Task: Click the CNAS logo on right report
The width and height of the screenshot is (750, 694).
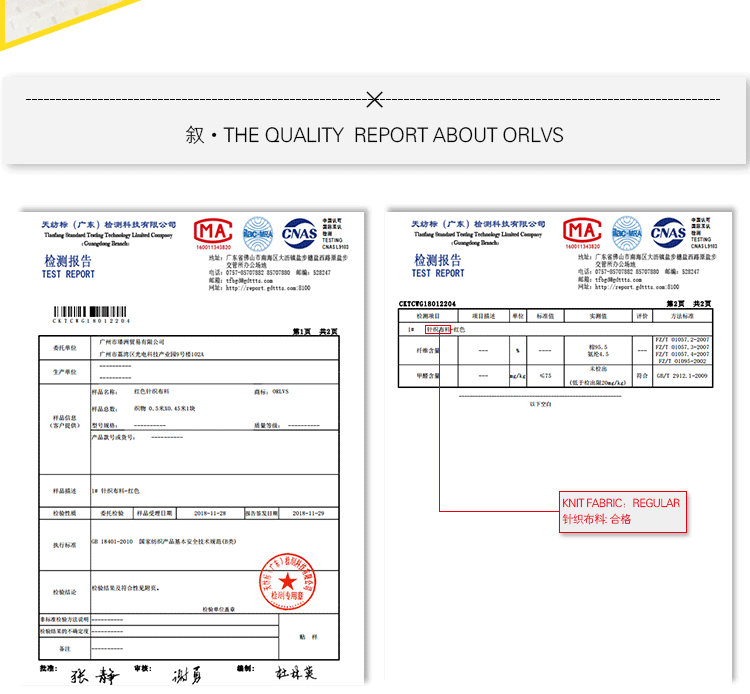Action: click(x=668, y=232)
